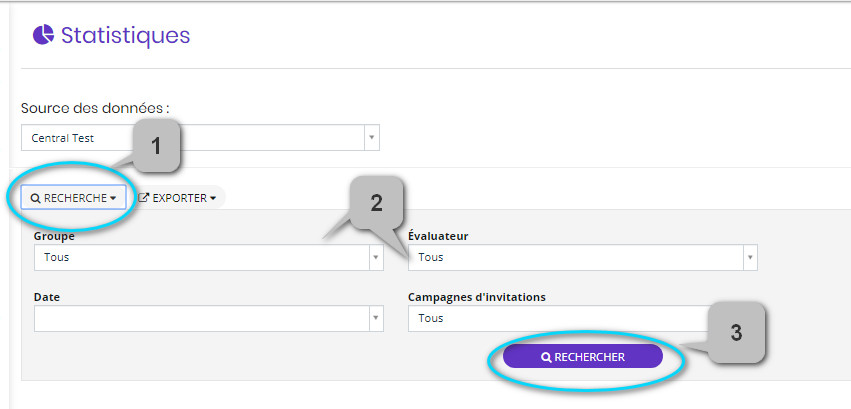Viewport: 851px width, 409px height.
Task: Expand the Groupe dropdown arrow
Action: [376, 257]
